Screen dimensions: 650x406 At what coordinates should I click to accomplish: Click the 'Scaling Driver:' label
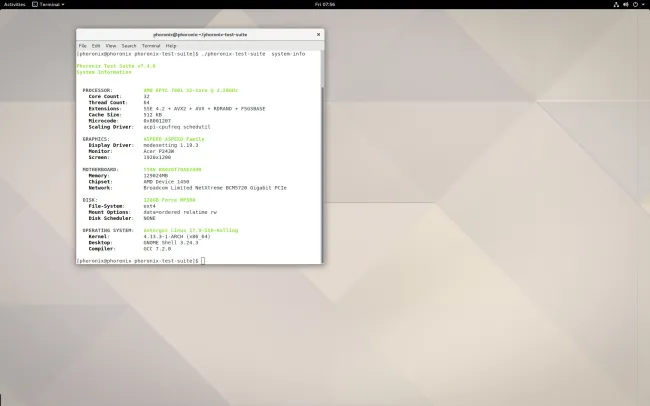111,127
